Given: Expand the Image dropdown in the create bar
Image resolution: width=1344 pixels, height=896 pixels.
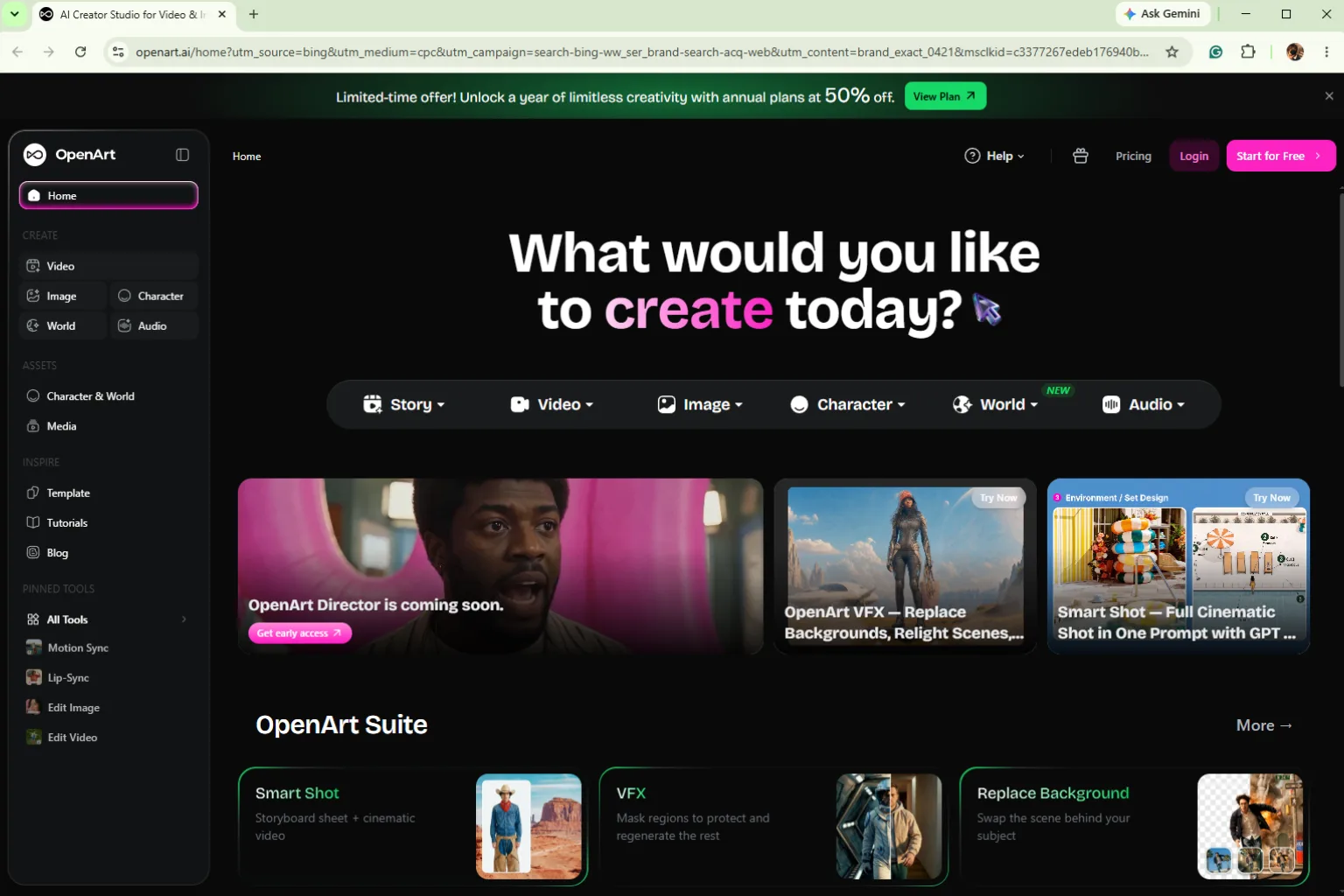Looking at the screenshot, I should point(700,404).
